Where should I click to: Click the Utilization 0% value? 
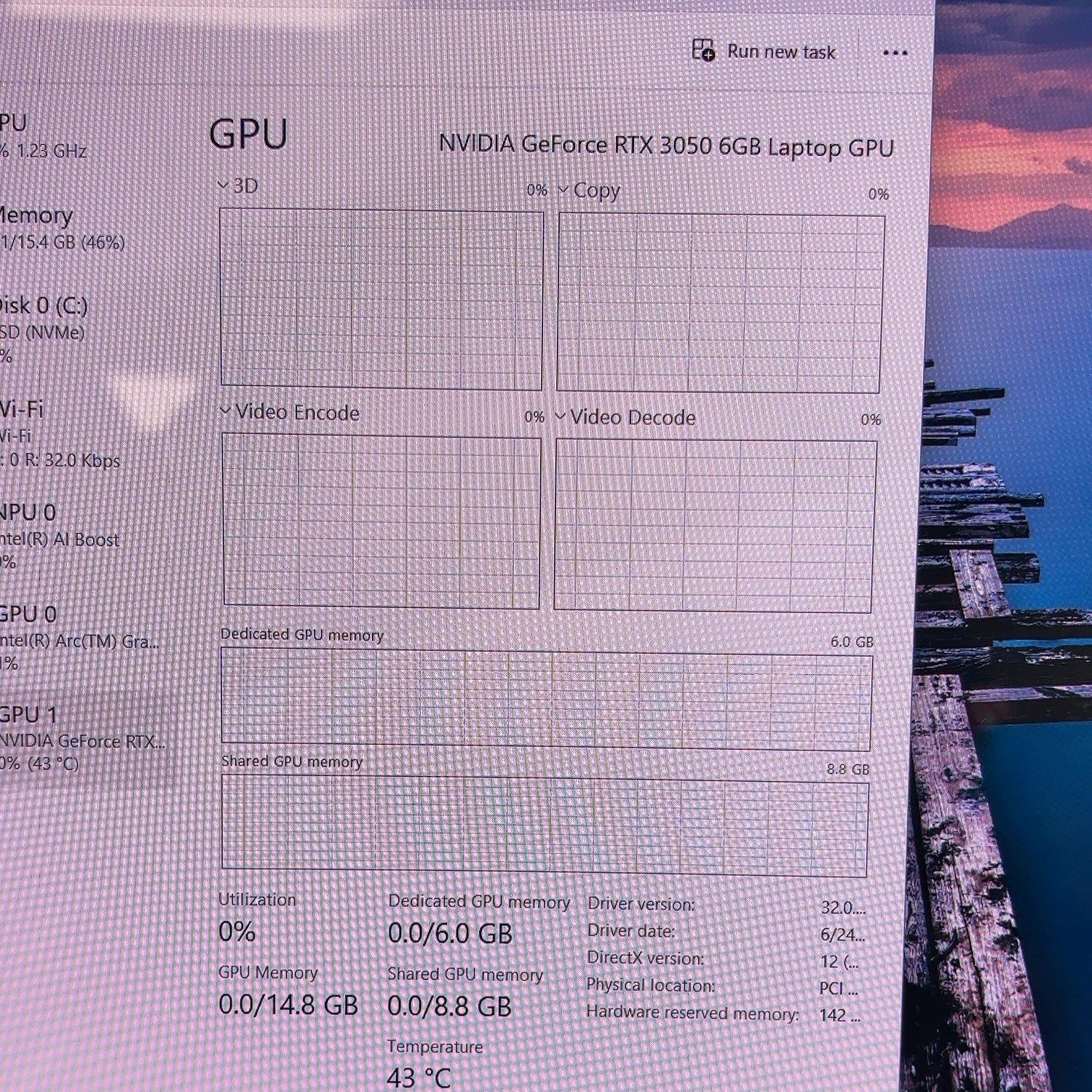pyautogui.click(x=237, y=931)
